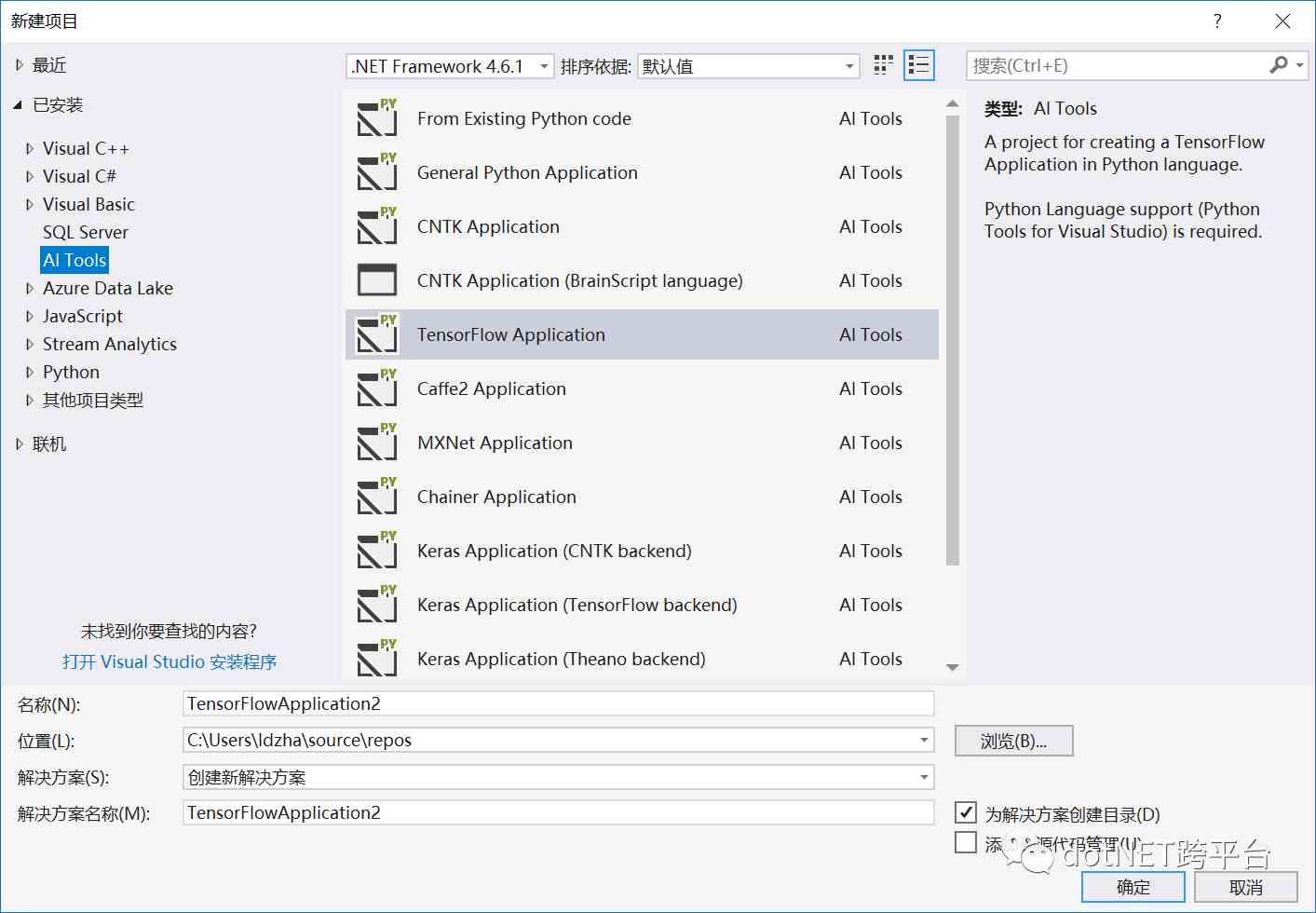Toggle create directory for solution checkbox
The height and width of the screenshot is (913, 1316).
coord(966,812)
